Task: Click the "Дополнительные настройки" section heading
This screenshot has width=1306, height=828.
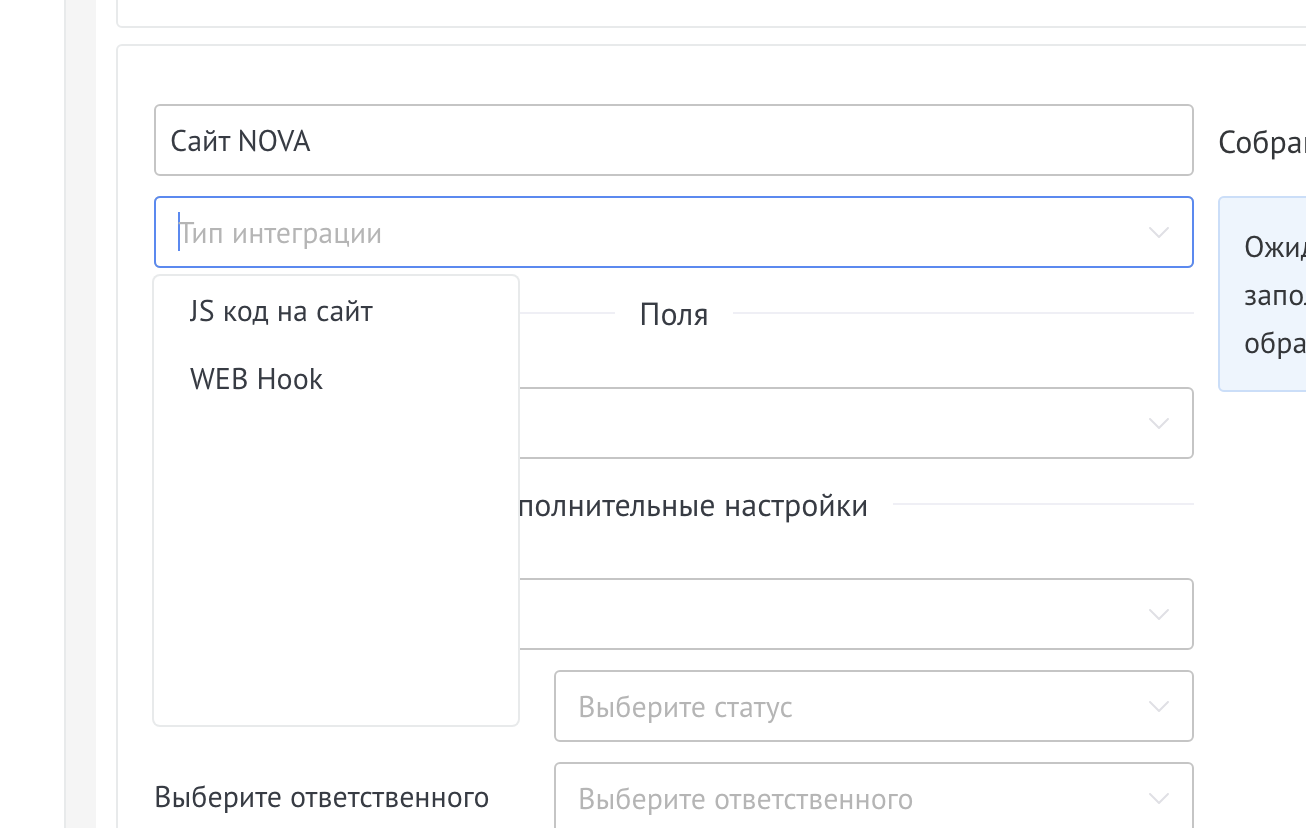Action: click(x=692, y=506)
